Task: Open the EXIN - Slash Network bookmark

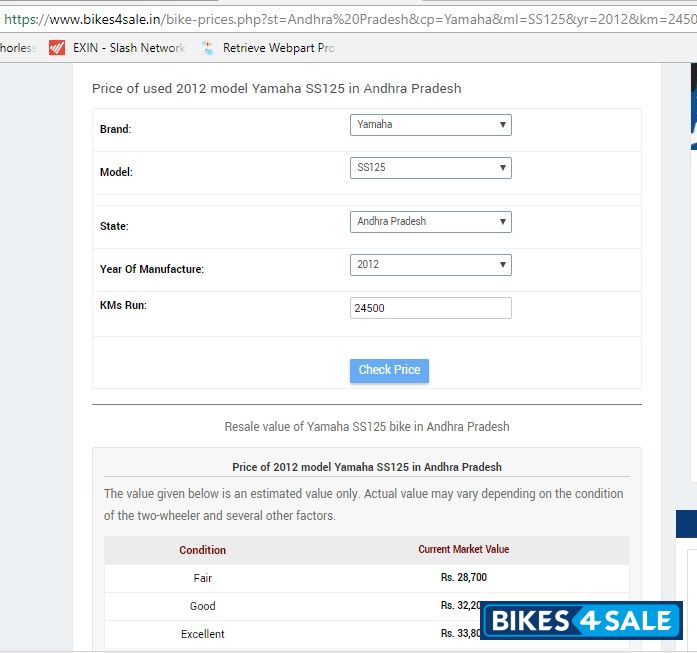Action: 129,48
